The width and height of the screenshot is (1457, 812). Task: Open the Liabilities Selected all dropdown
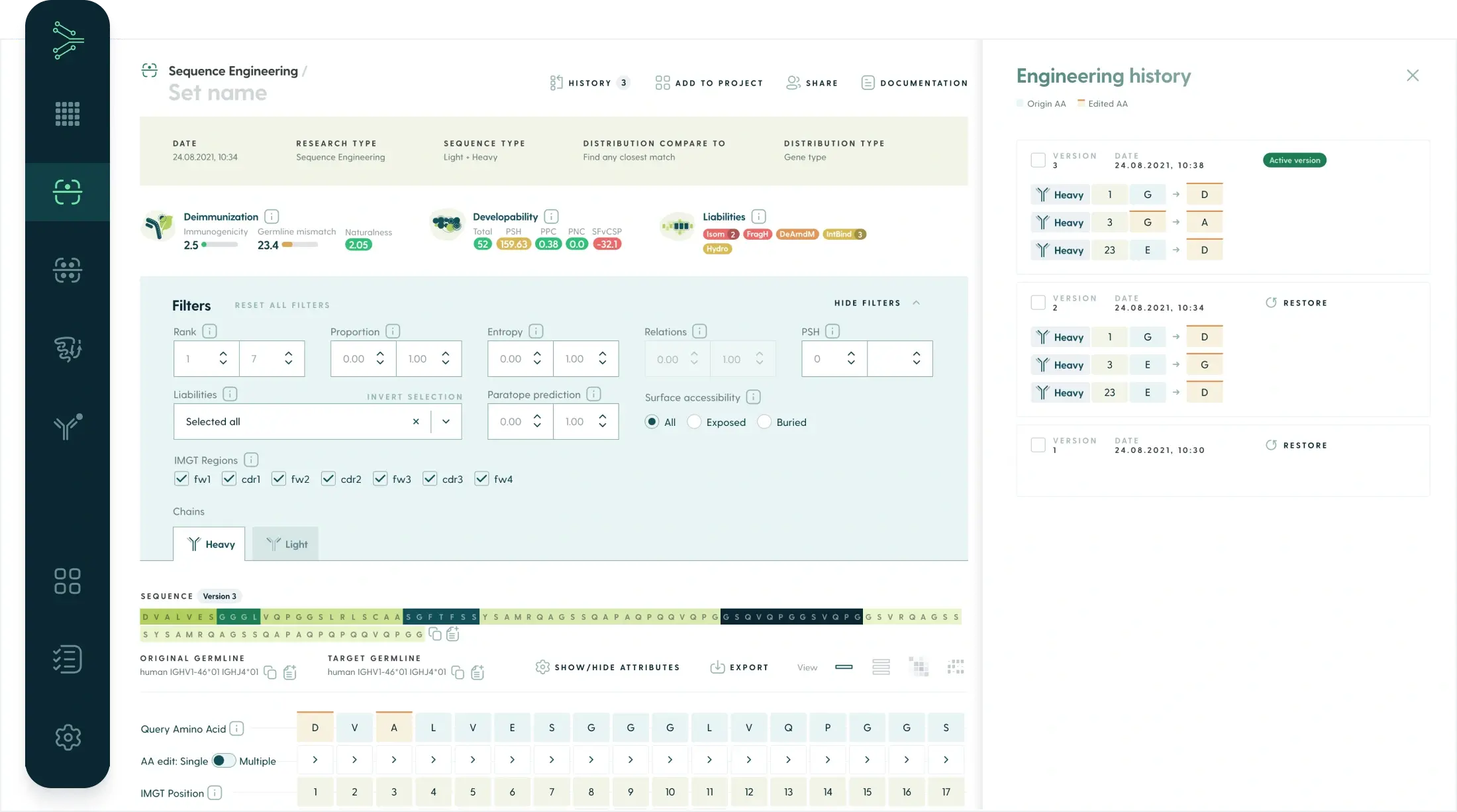[x=446, y=421]
